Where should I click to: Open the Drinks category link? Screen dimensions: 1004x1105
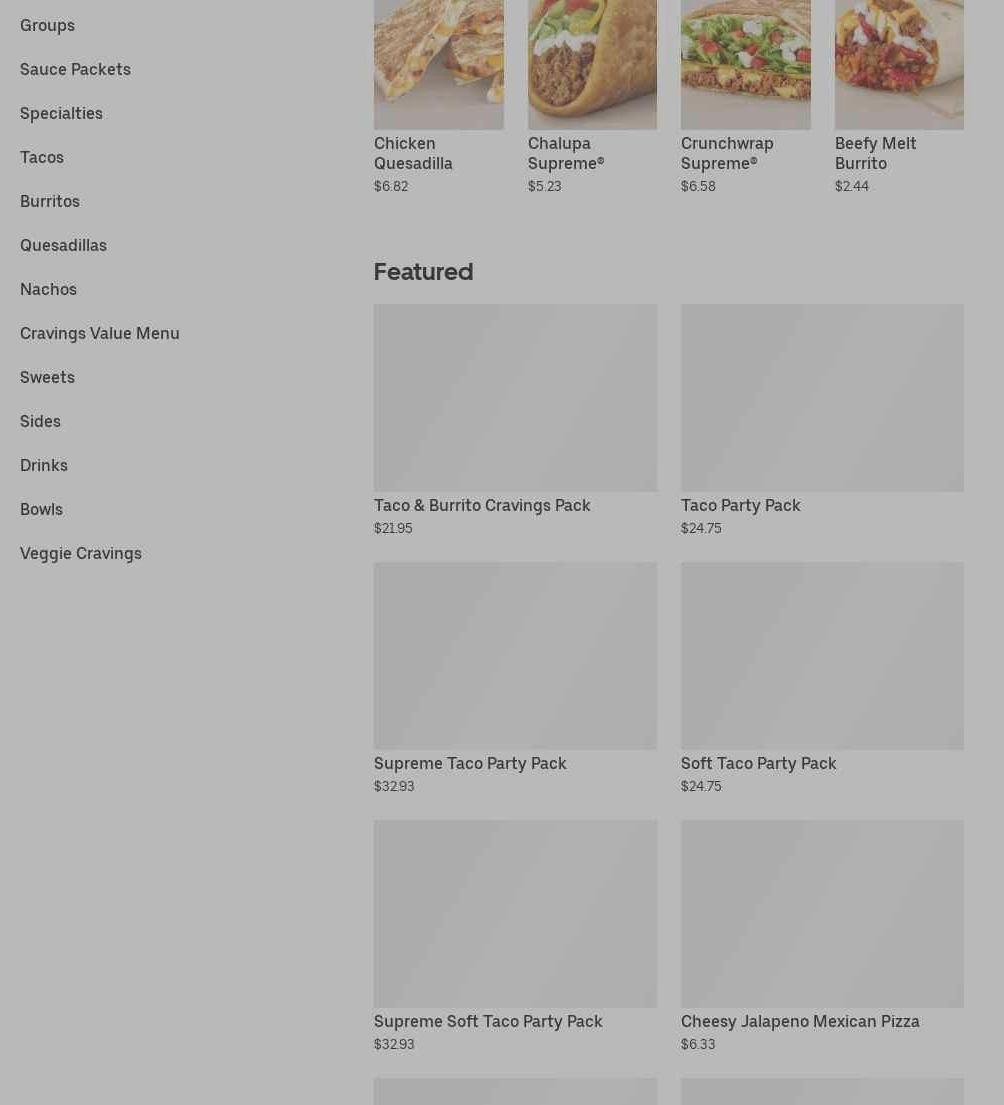[x=44, y=466]
